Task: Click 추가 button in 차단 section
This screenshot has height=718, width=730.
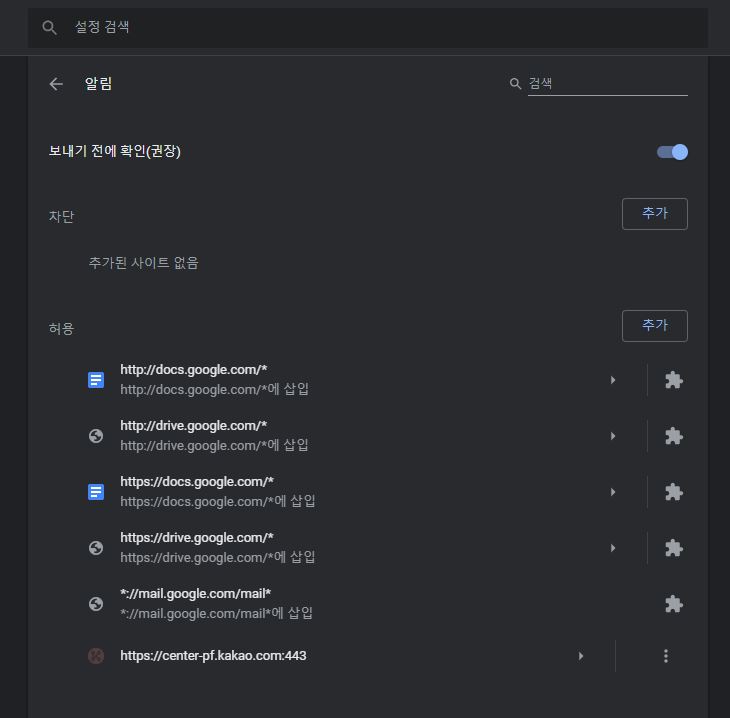Action: coord(655,214)
